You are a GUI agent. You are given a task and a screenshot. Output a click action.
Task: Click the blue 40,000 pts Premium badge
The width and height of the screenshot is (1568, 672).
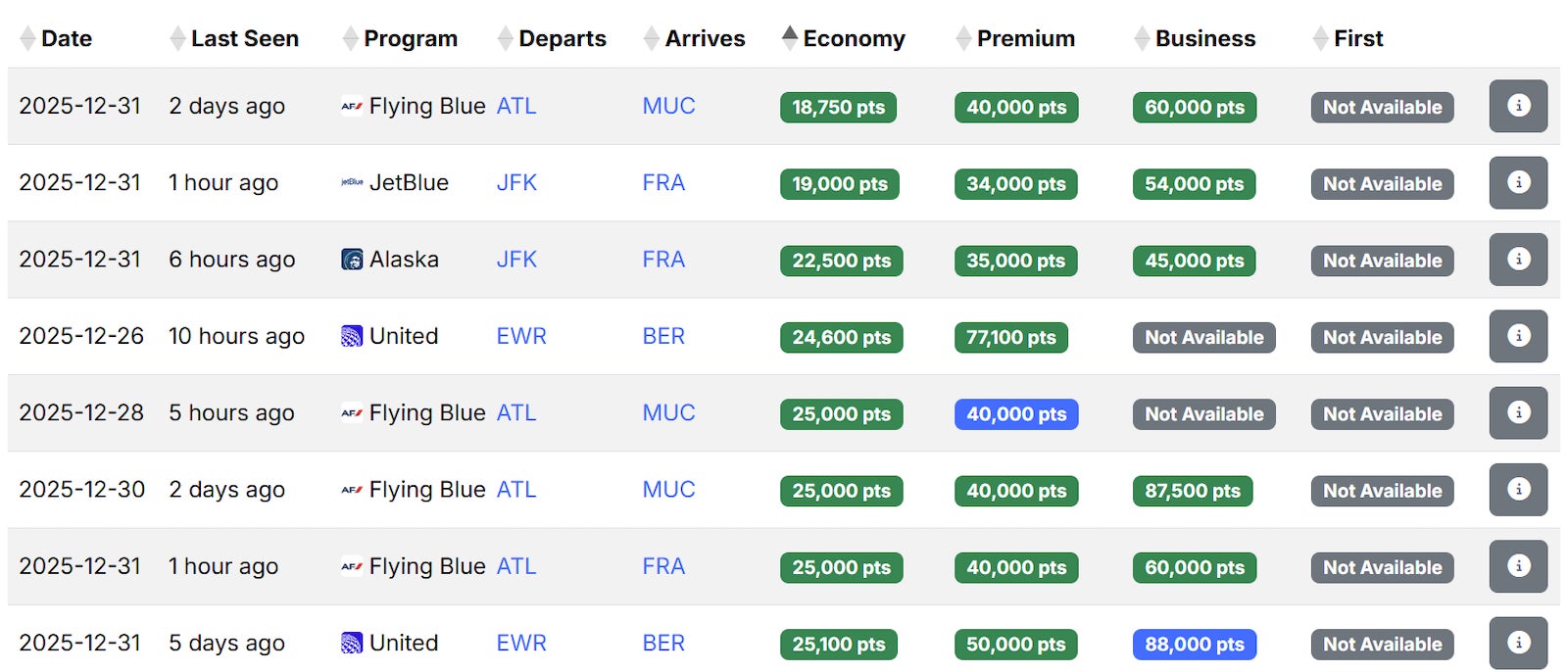[x=1016, y=414]
